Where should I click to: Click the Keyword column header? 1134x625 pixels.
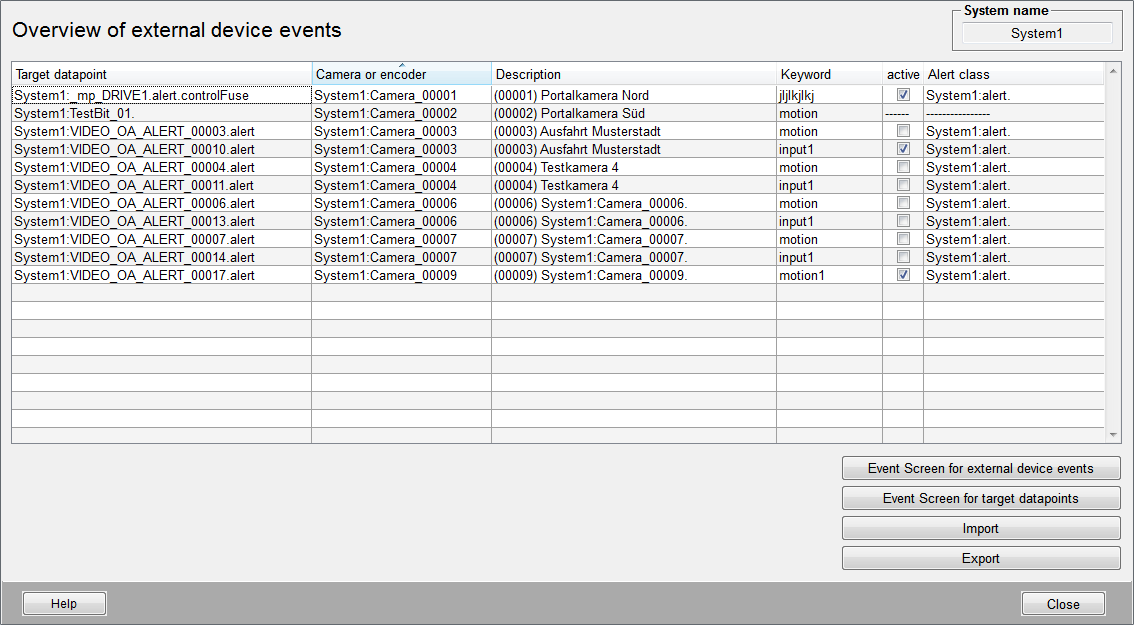pyautogui.click(x=828, y=75)
